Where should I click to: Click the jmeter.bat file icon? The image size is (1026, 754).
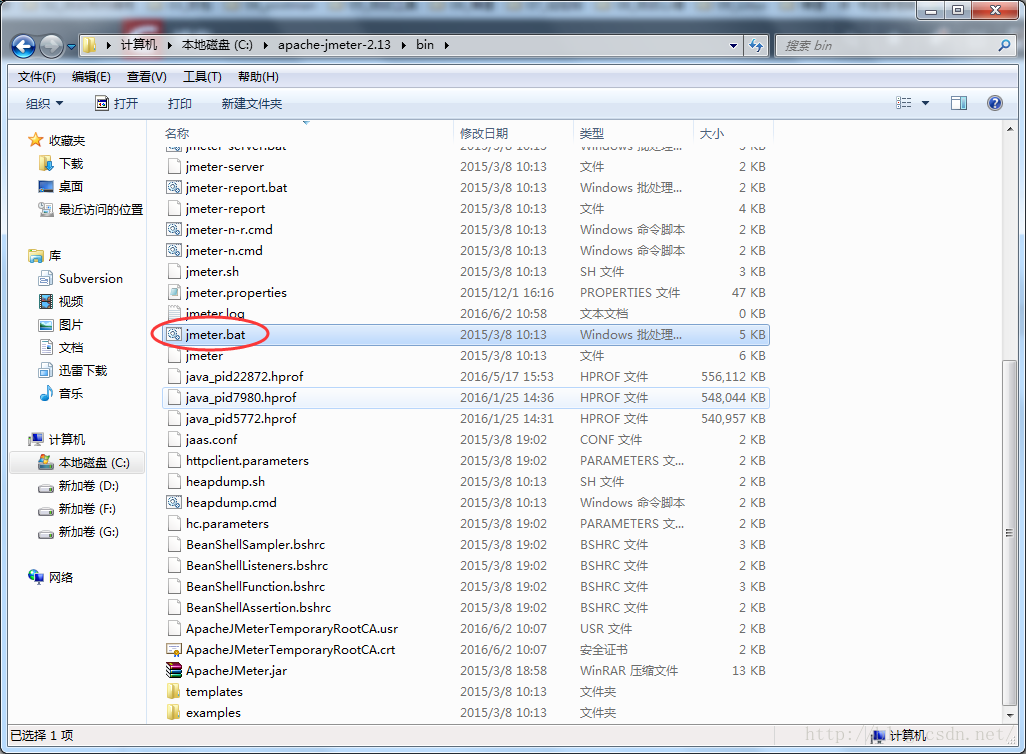click(173, 334)
